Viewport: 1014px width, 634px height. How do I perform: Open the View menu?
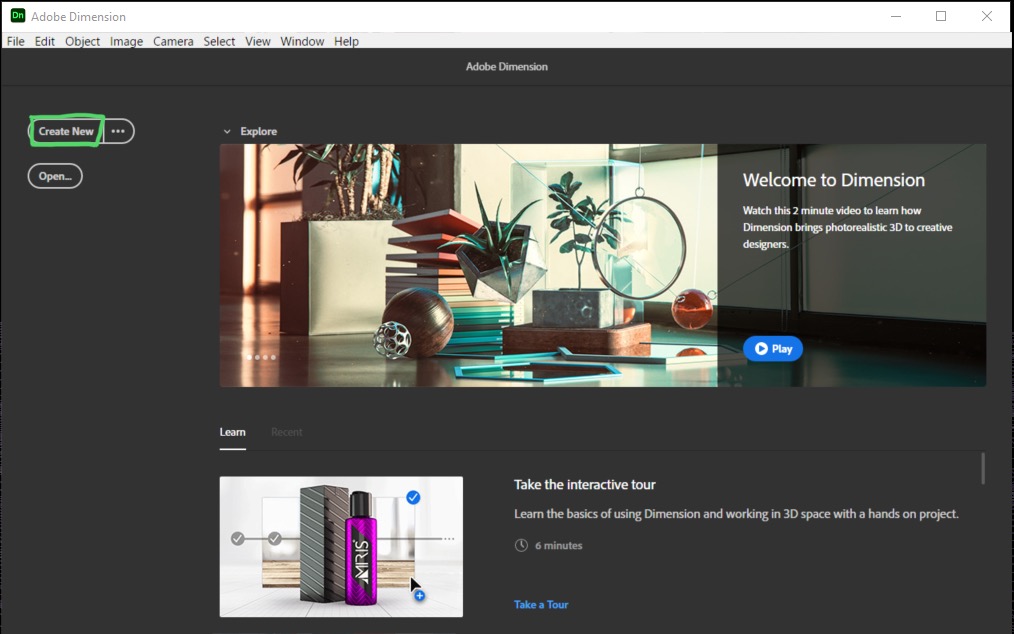[x=257, y=41]
